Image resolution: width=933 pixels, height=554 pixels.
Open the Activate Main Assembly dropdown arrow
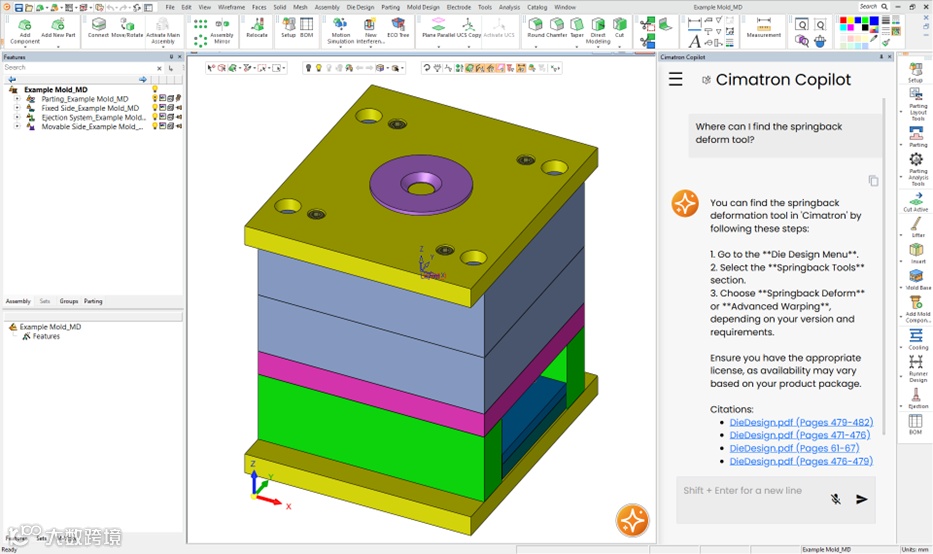click(x=162, y=46)
